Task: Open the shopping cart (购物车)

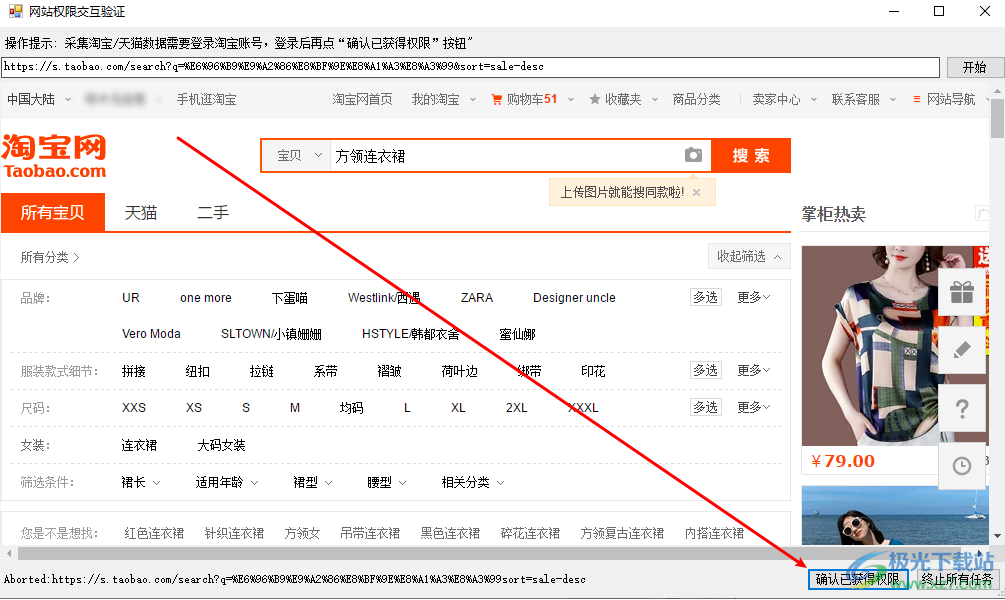Action: (524, 99)
